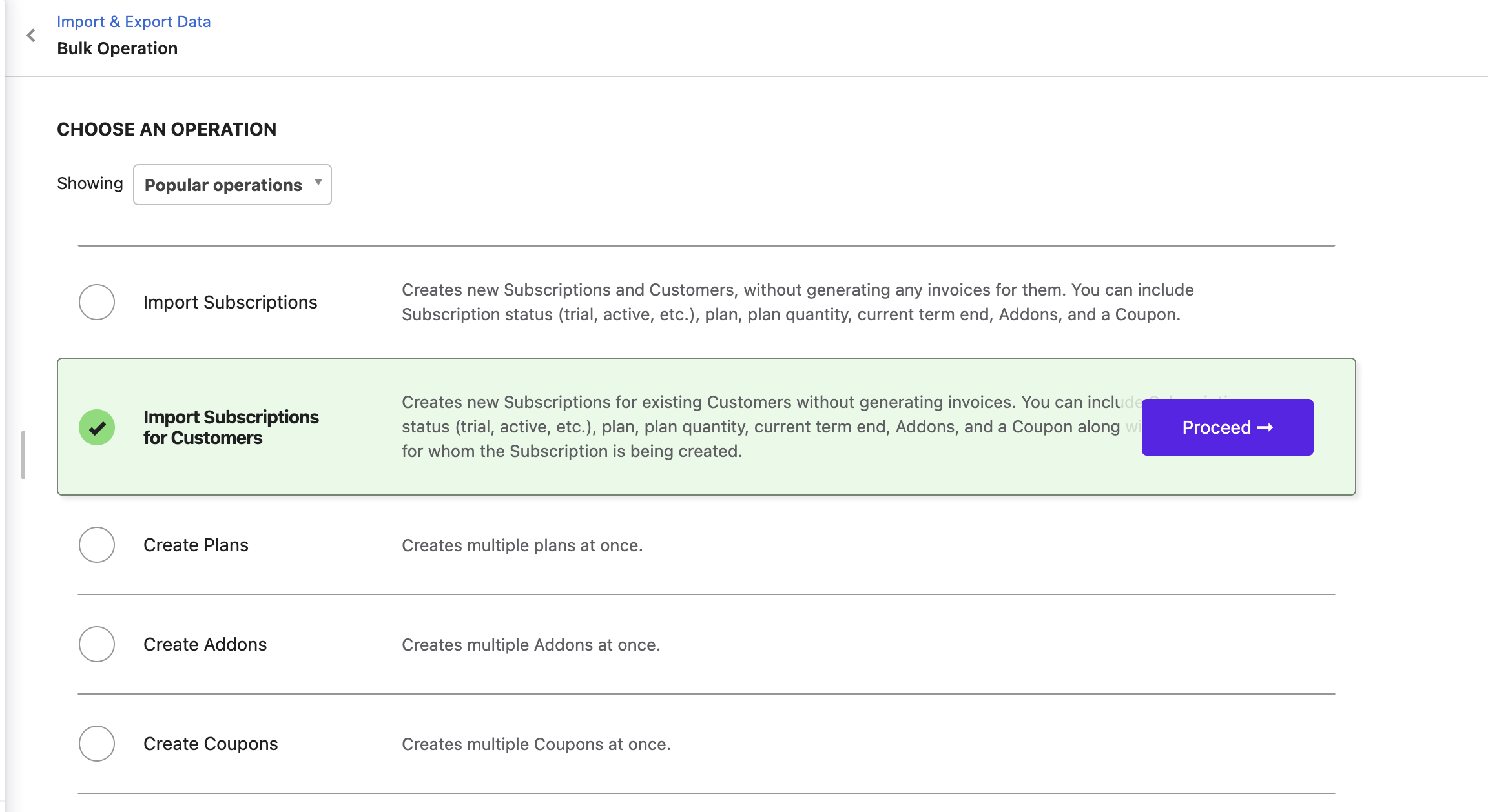Click the Create Plans operation title
Screen dimensions: 1488x812
(x=196, y=545)
